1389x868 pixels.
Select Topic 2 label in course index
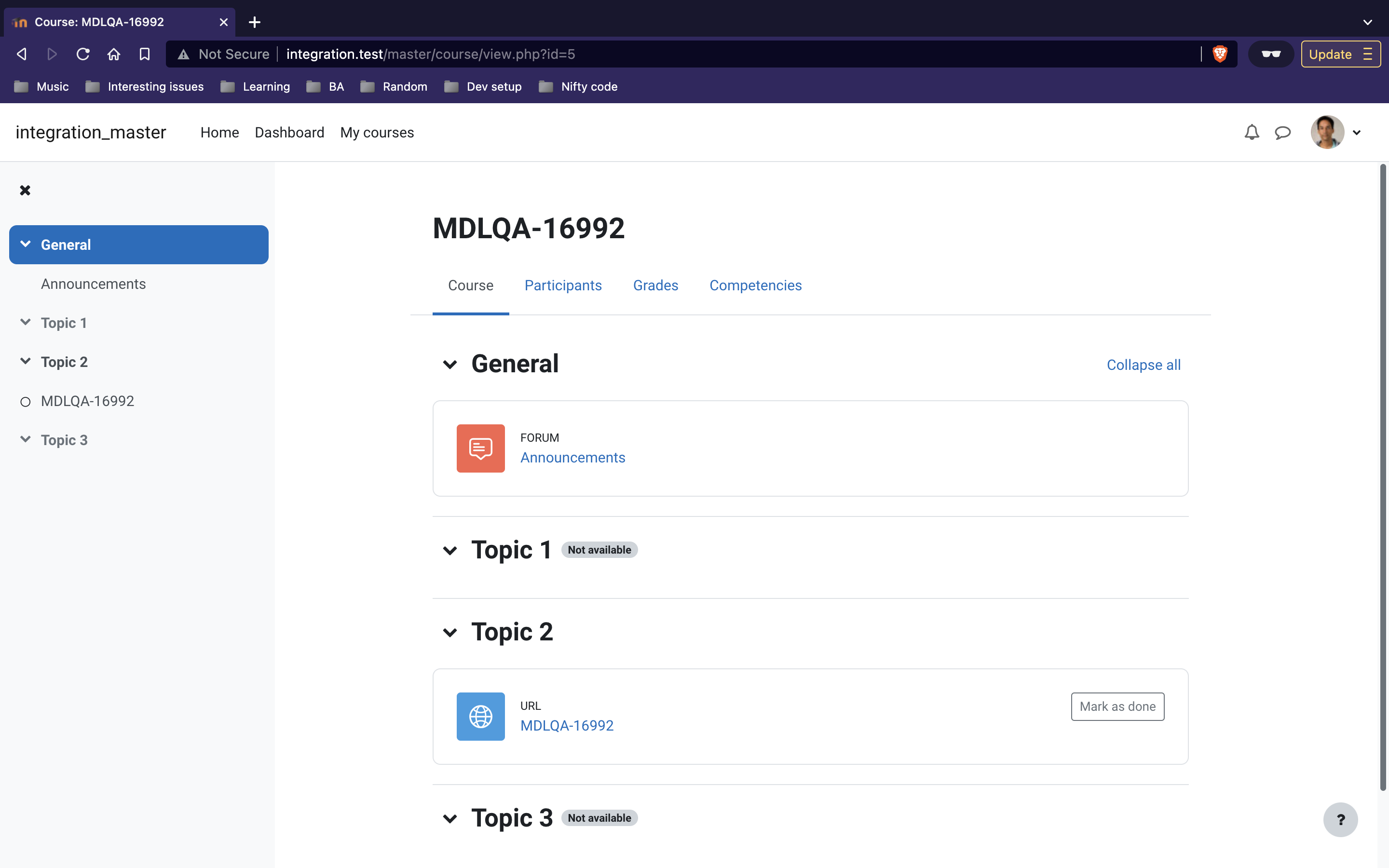click(64, 362)
